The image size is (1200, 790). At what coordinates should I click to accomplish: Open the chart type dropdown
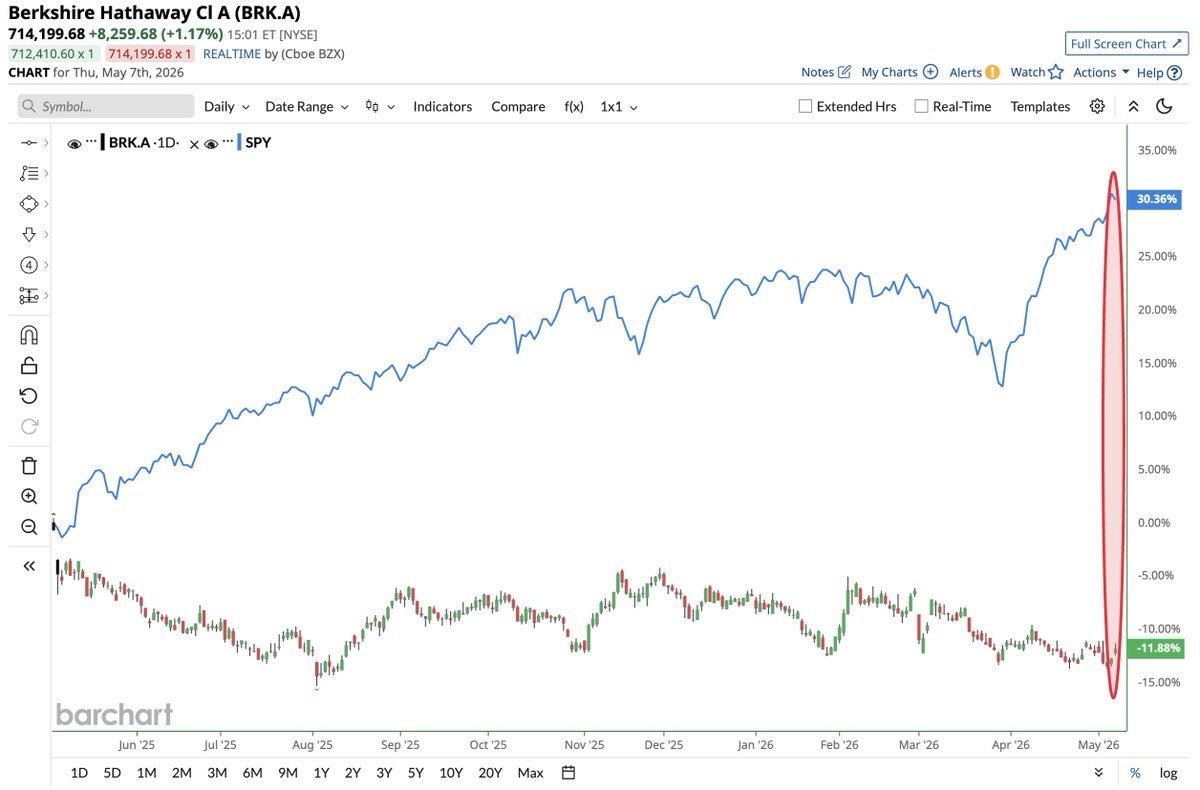coord(380,106)
